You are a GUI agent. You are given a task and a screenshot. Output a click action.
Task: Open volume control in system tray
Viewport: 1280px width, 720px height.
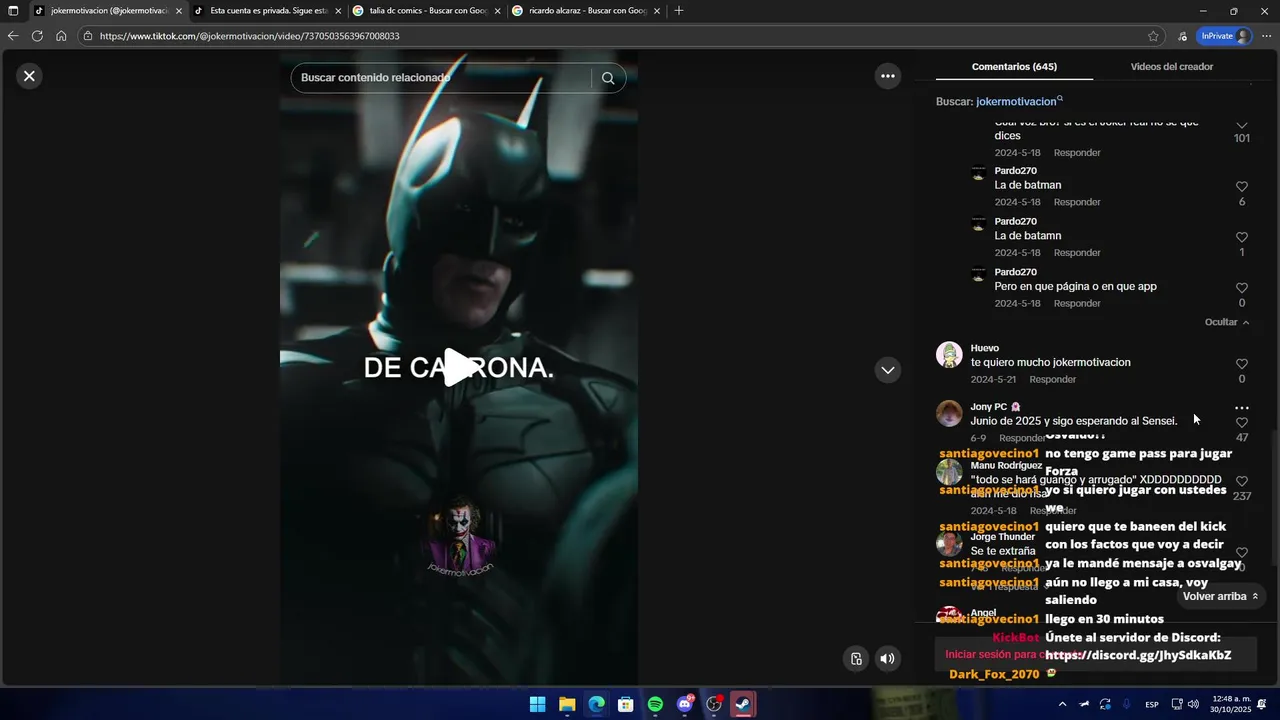[x=1193, y=704]
